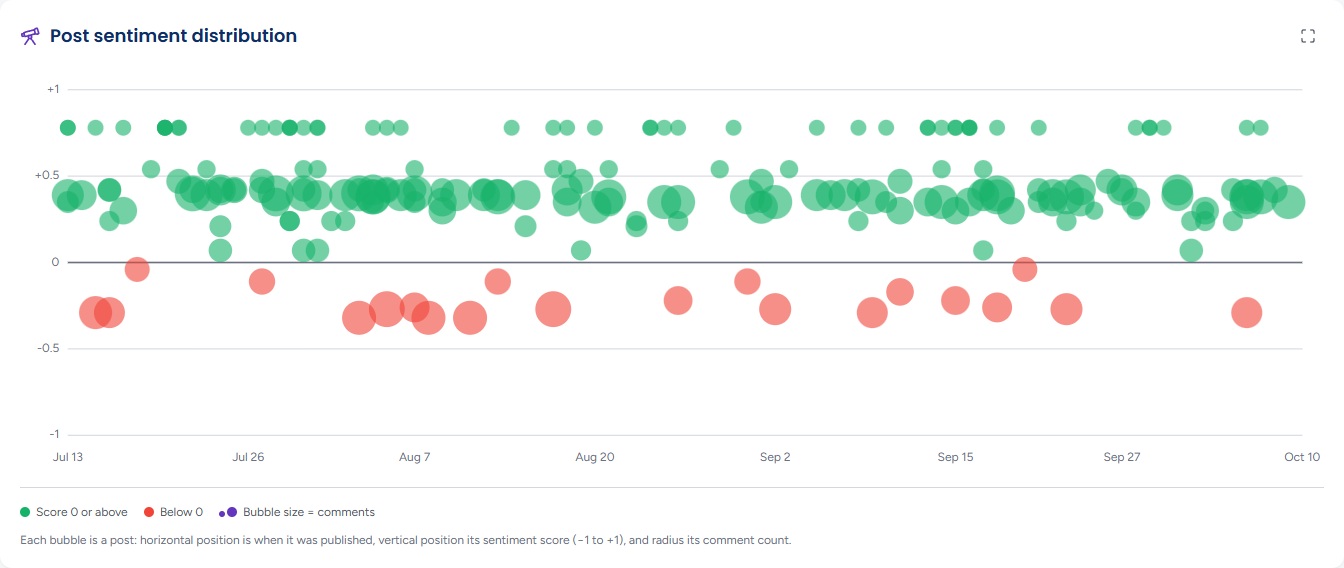
Task: Click the 'Below 0' legend label
Action: pos(181,512)
